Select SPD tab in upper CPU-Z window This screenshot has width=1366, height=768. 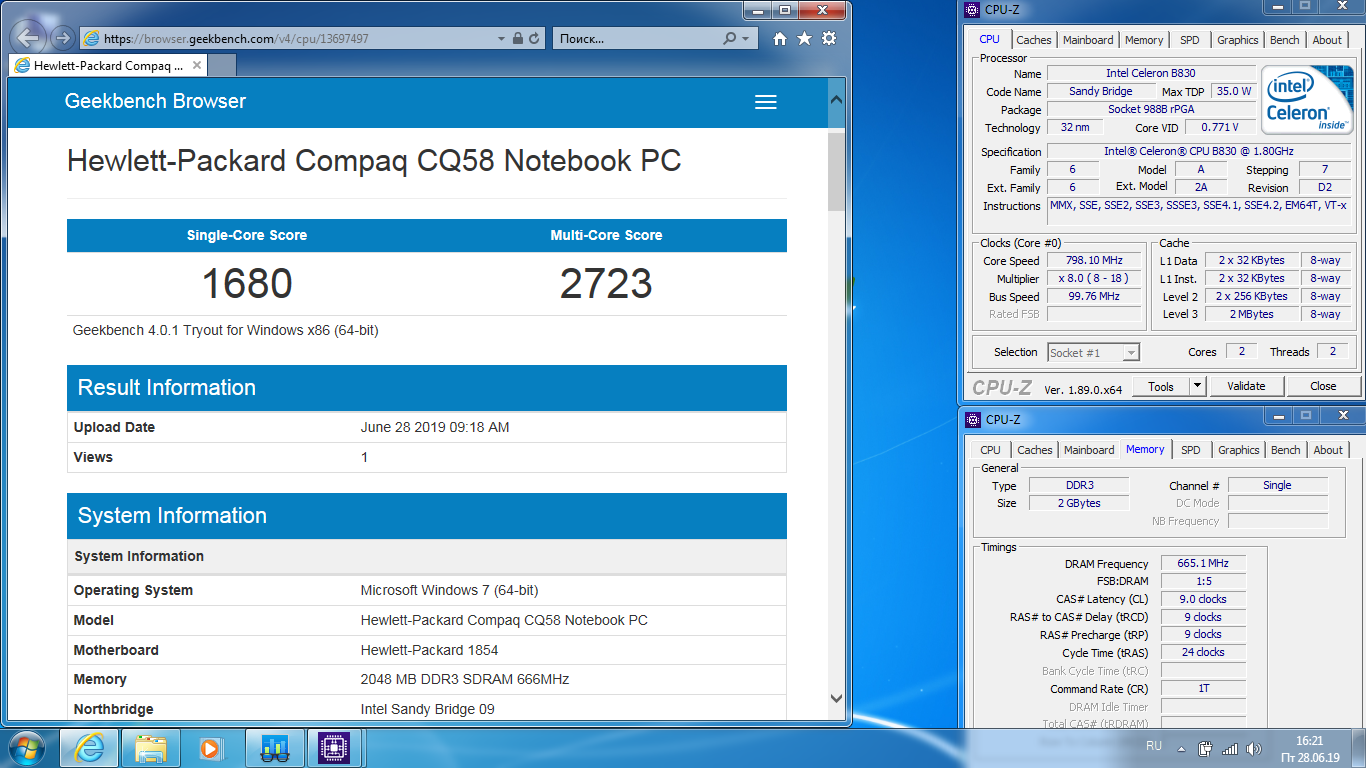1189,40
